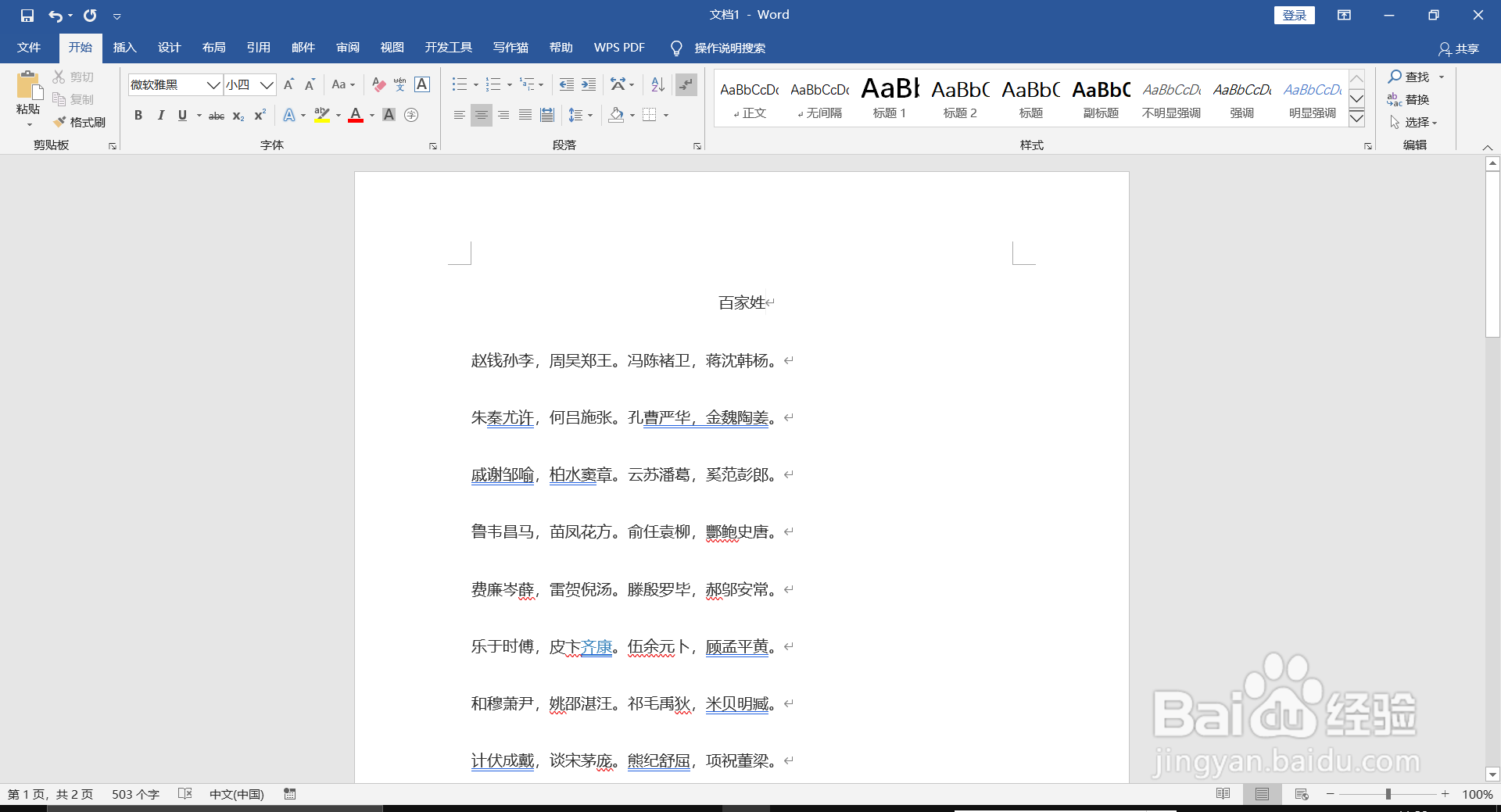Undo the last action
The height and width of the screenshot is (812, 1501).
pyautogui.click(x=56, y=15)
